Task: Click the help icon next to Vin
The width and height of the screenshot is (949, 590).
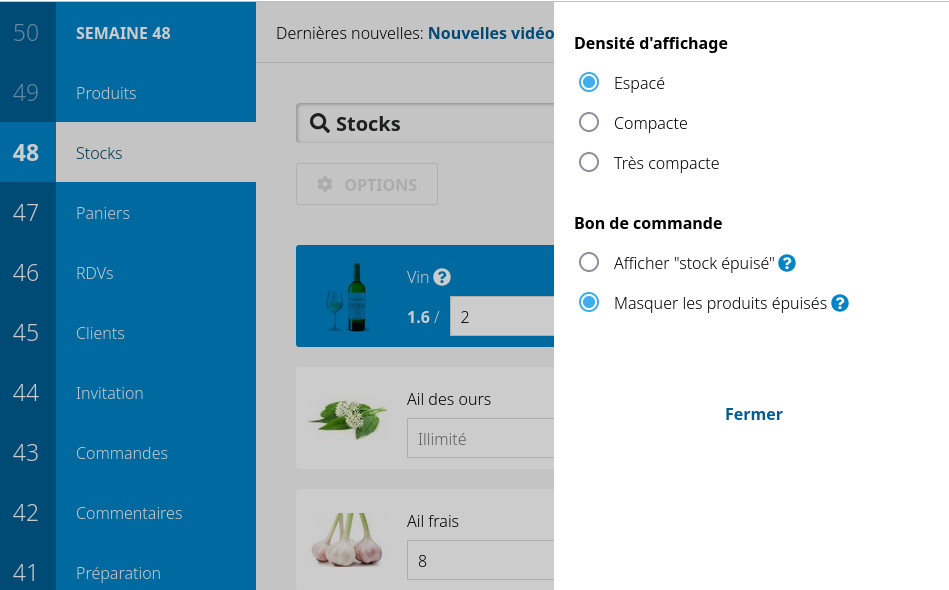Action: click(442, 277)
